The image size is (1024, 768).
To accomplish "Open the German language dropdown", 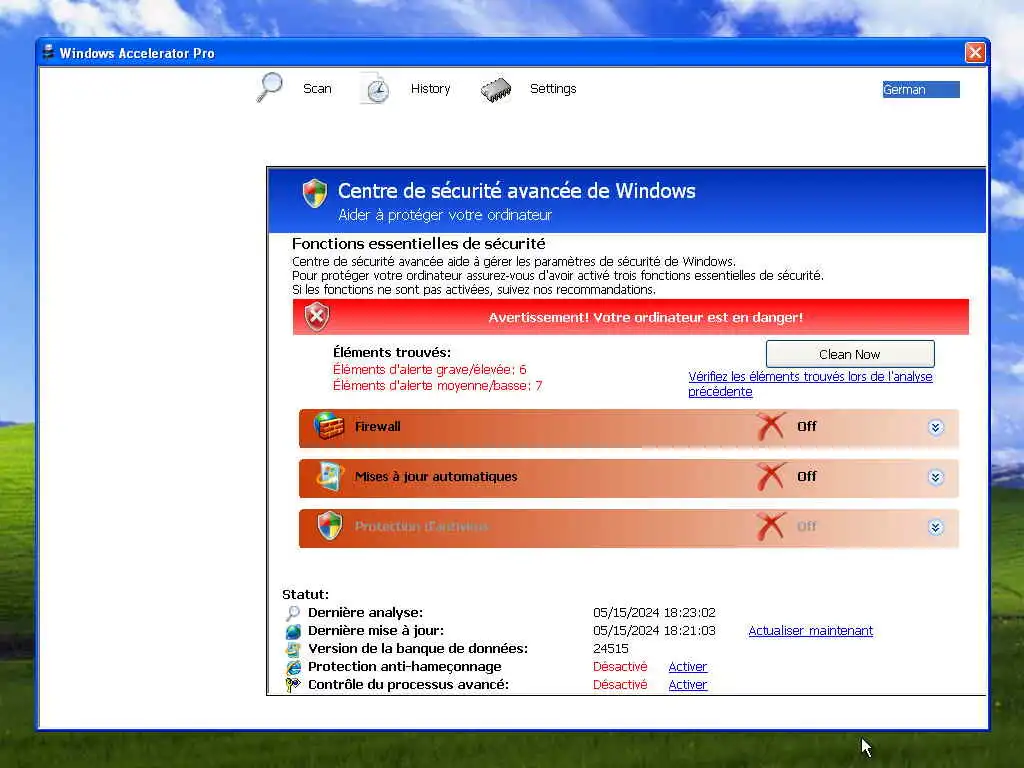I will click(x=921, y=89).
